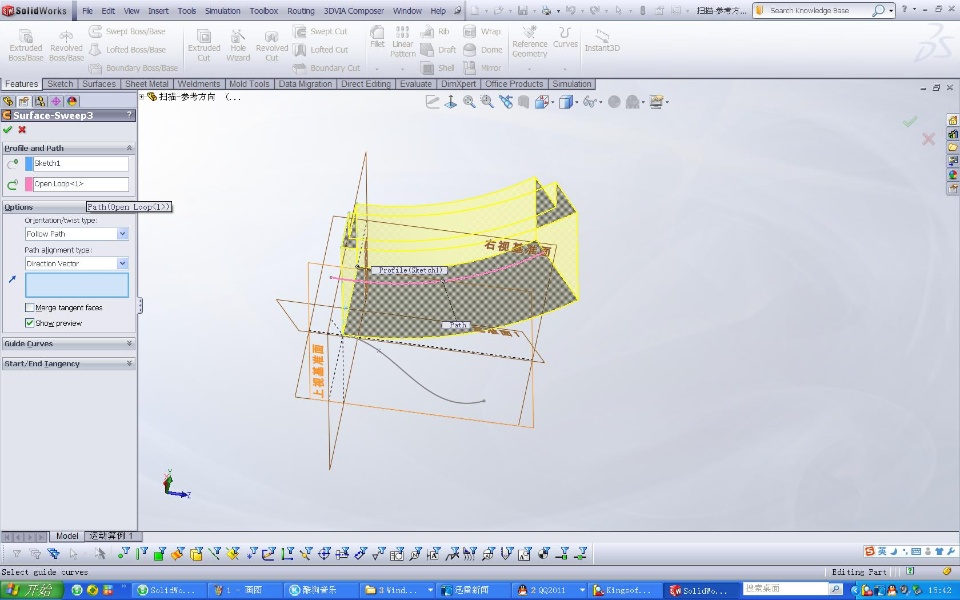This screenshot has height=600, width=960.
Task: Click the View Settings monitor icon
Action: click(x=656, y=102)
